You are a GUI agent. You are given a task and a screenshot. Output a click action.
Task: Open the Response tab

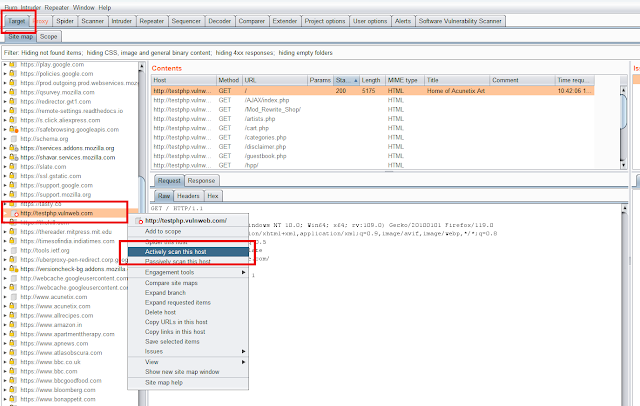201,181
